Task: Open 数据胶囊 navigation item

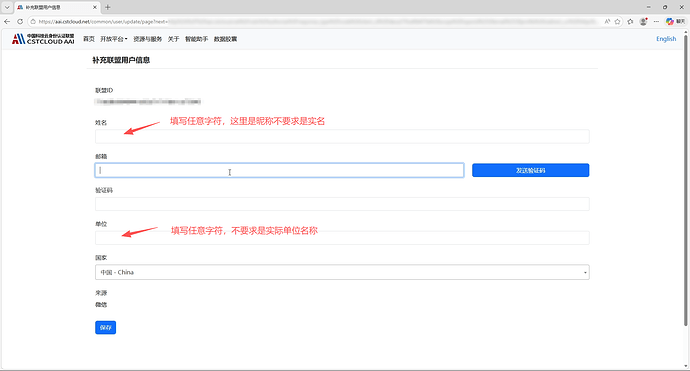Action: pos(225,39)
